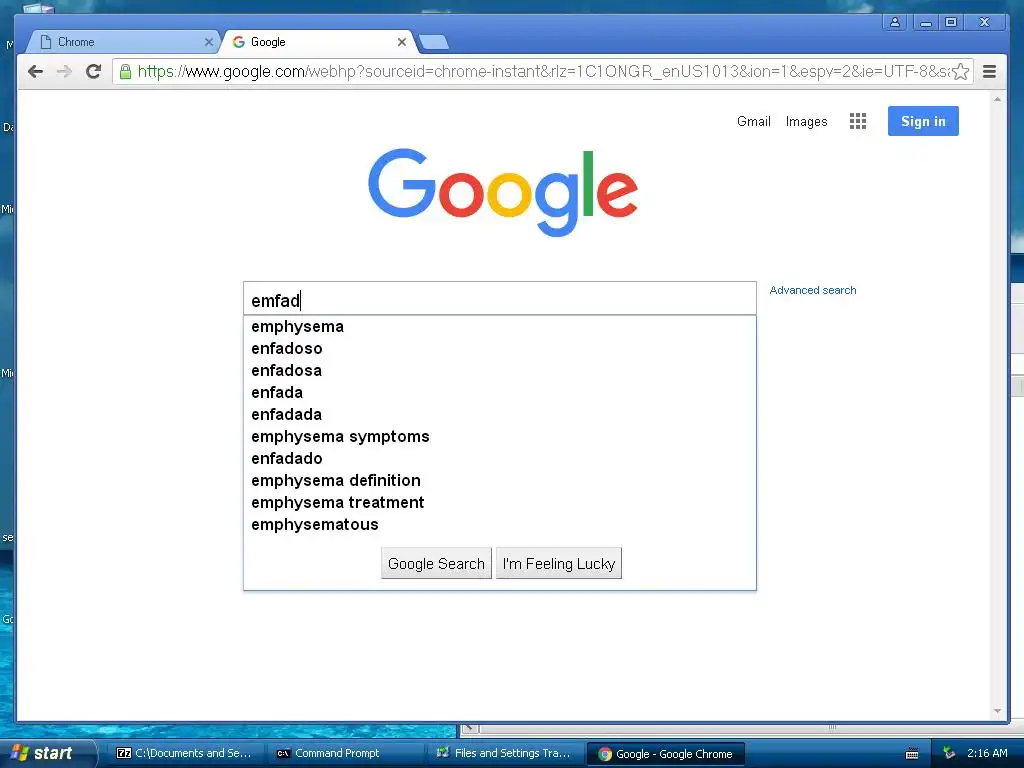Select the enfadado suggestion
This screenshot has width=1024, height=768.
500,458
